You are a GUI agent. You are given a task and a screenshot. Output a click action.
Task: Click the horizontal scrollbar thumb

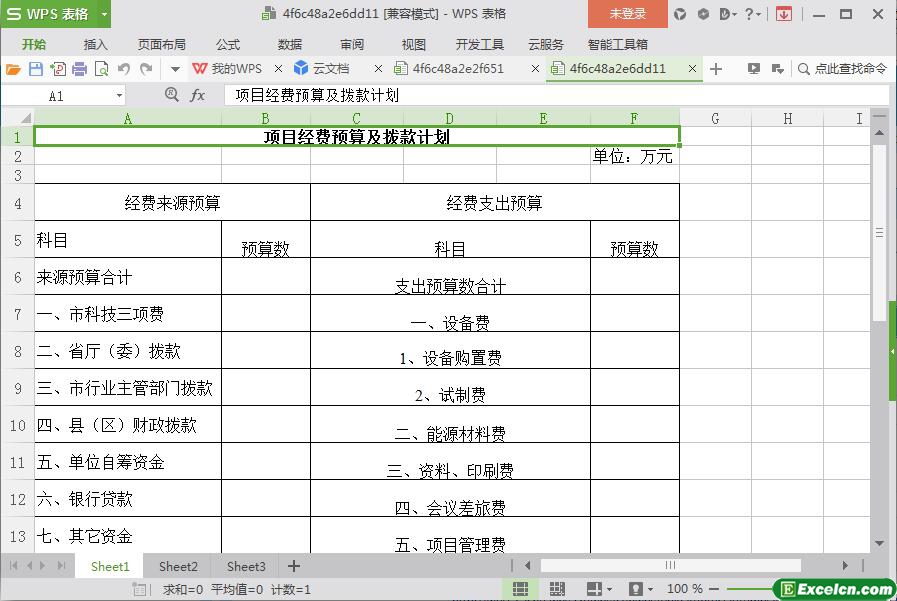coord(670,566)
